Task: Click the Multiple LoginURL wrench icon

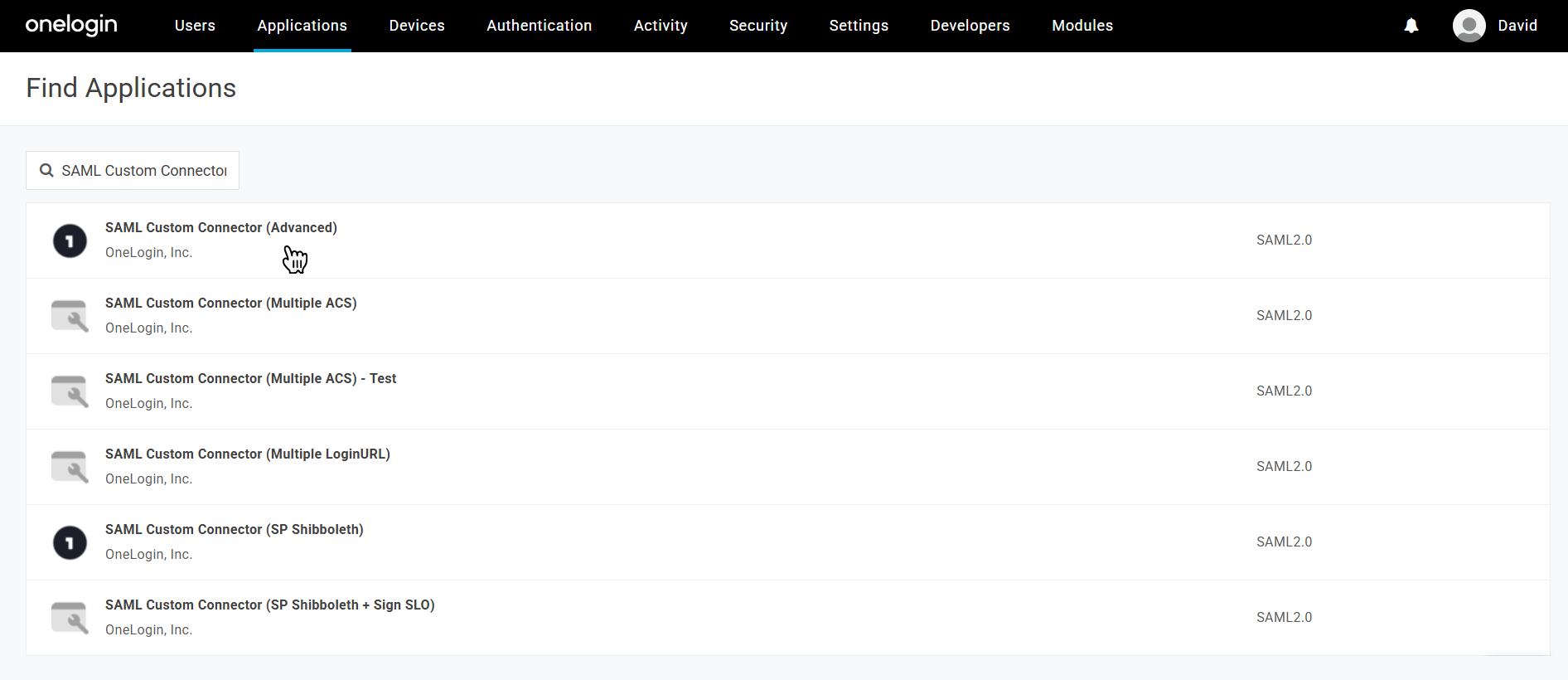Action: coord(70,467)
